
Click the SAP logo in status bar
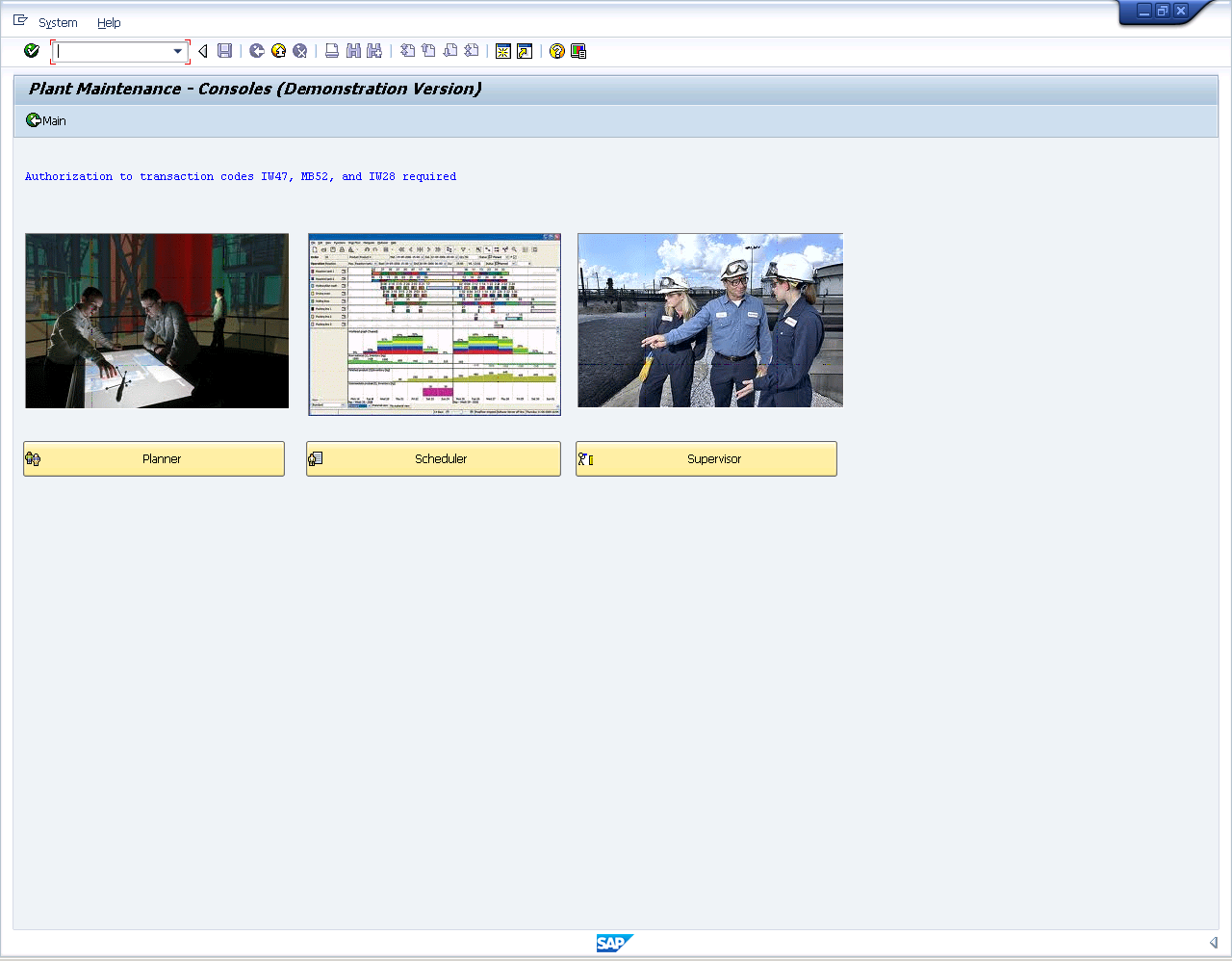(614, 943)
